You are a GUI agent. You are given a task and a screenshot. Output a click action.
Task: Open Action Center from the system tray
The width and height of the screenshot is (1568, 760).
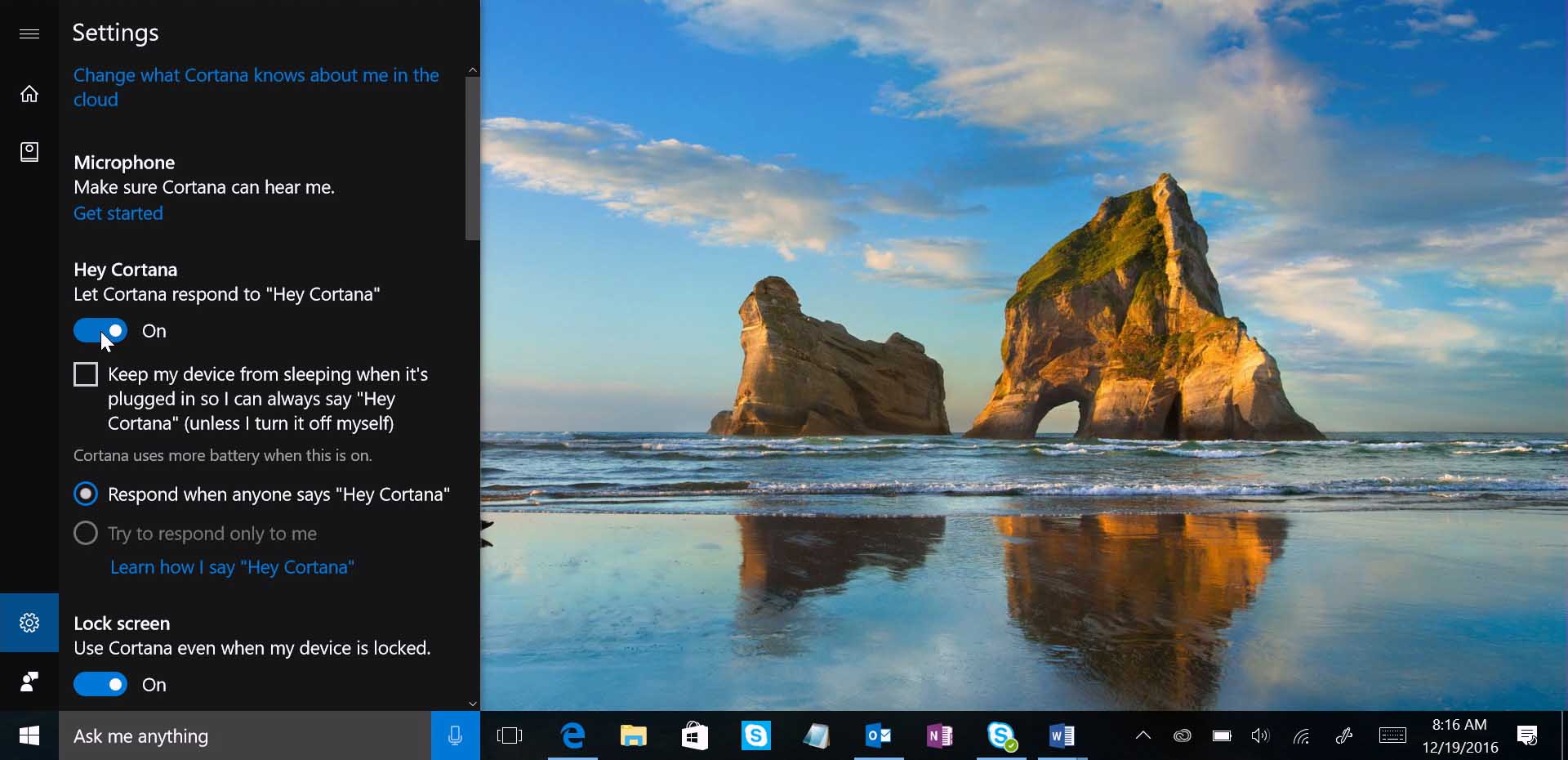pos(1528,735)
